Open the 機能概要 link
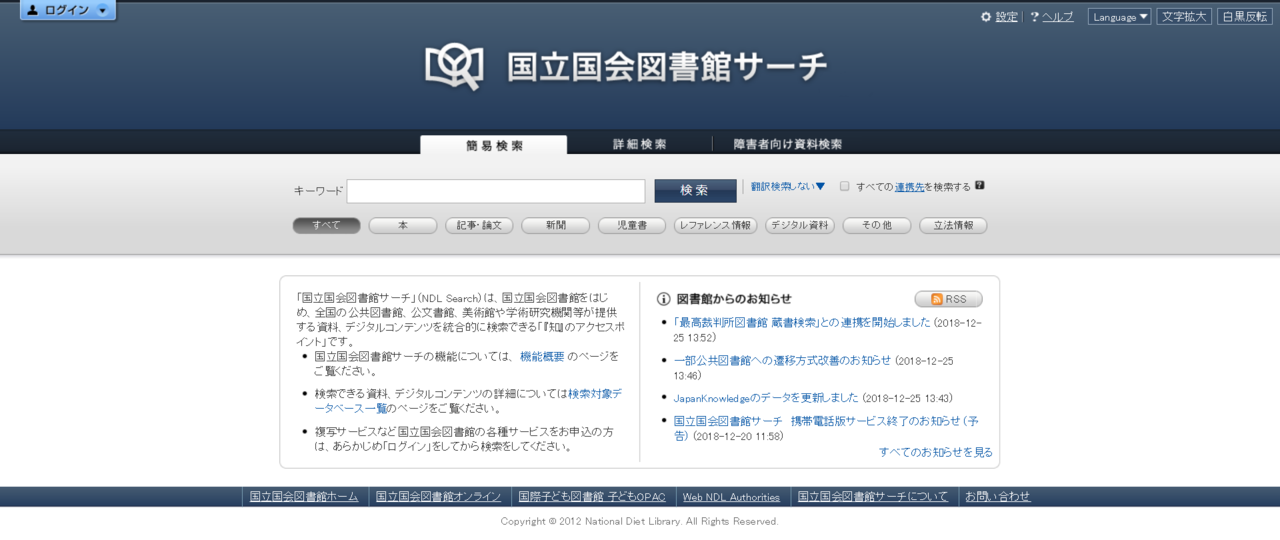Viewport: 1280px width, 540px height. pos(542,356)
